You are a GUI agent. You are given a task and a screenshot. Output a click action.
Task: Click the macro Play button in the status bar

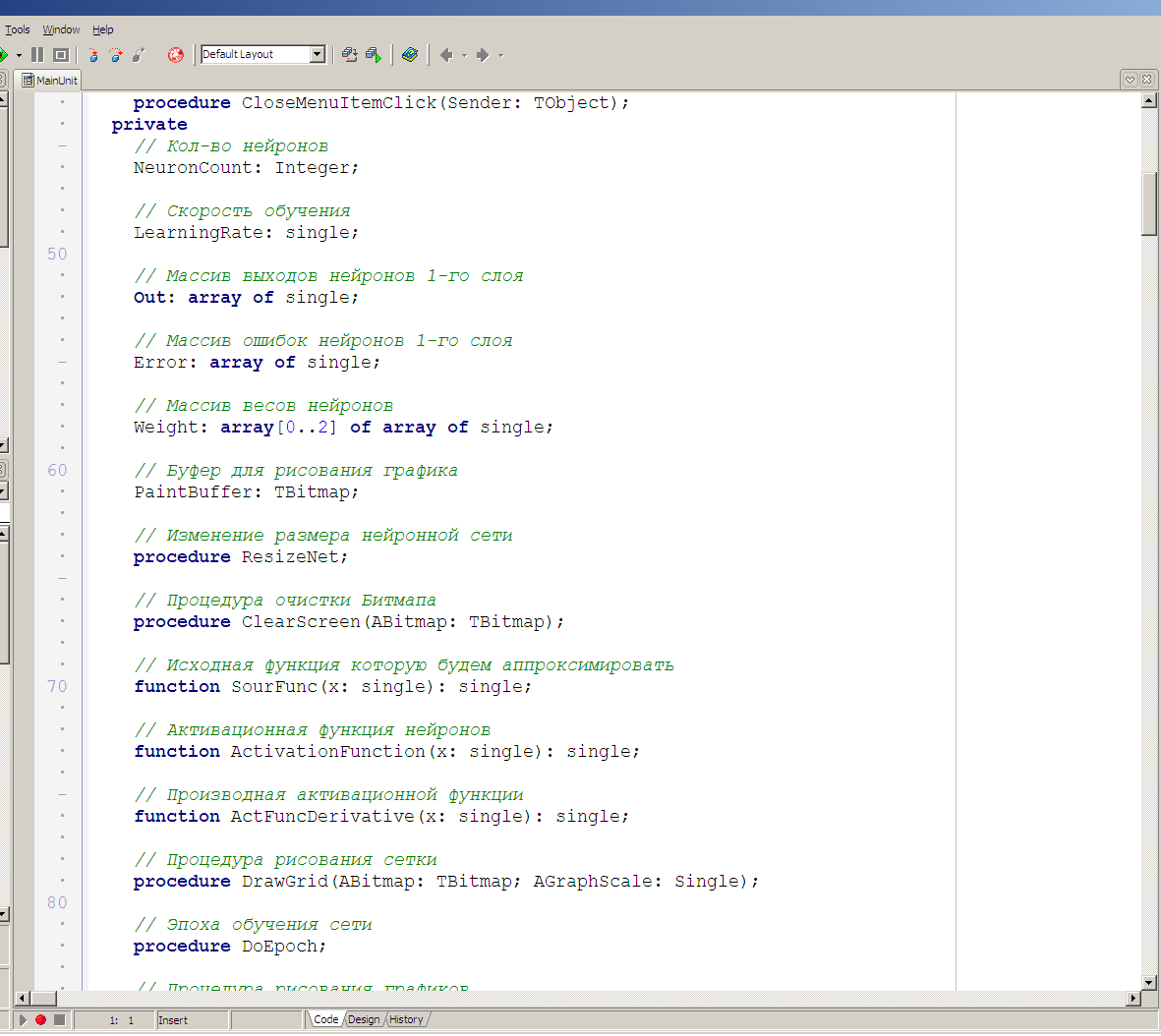tap(23, 1019)
